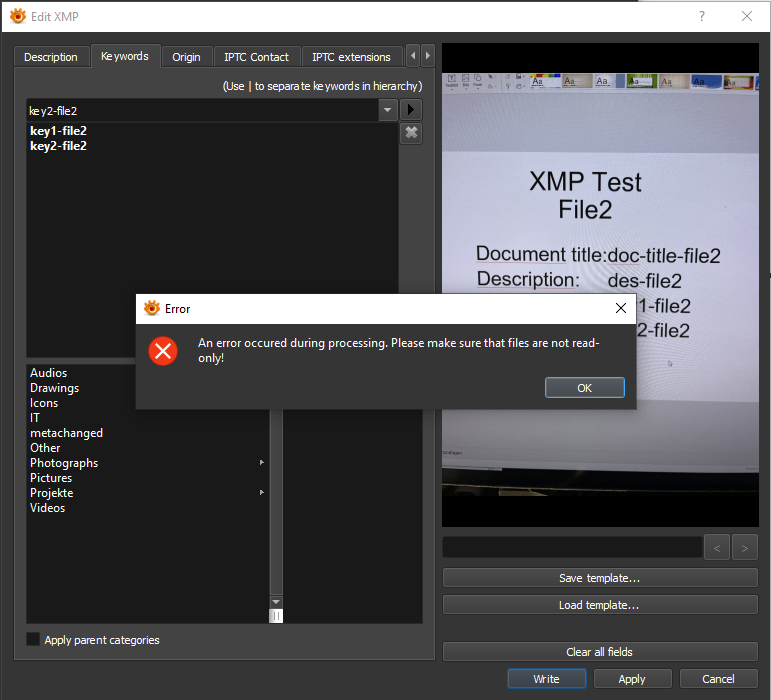771x700 pixels.
Task: Select the metachanged category
Action: tap(66, 433)
